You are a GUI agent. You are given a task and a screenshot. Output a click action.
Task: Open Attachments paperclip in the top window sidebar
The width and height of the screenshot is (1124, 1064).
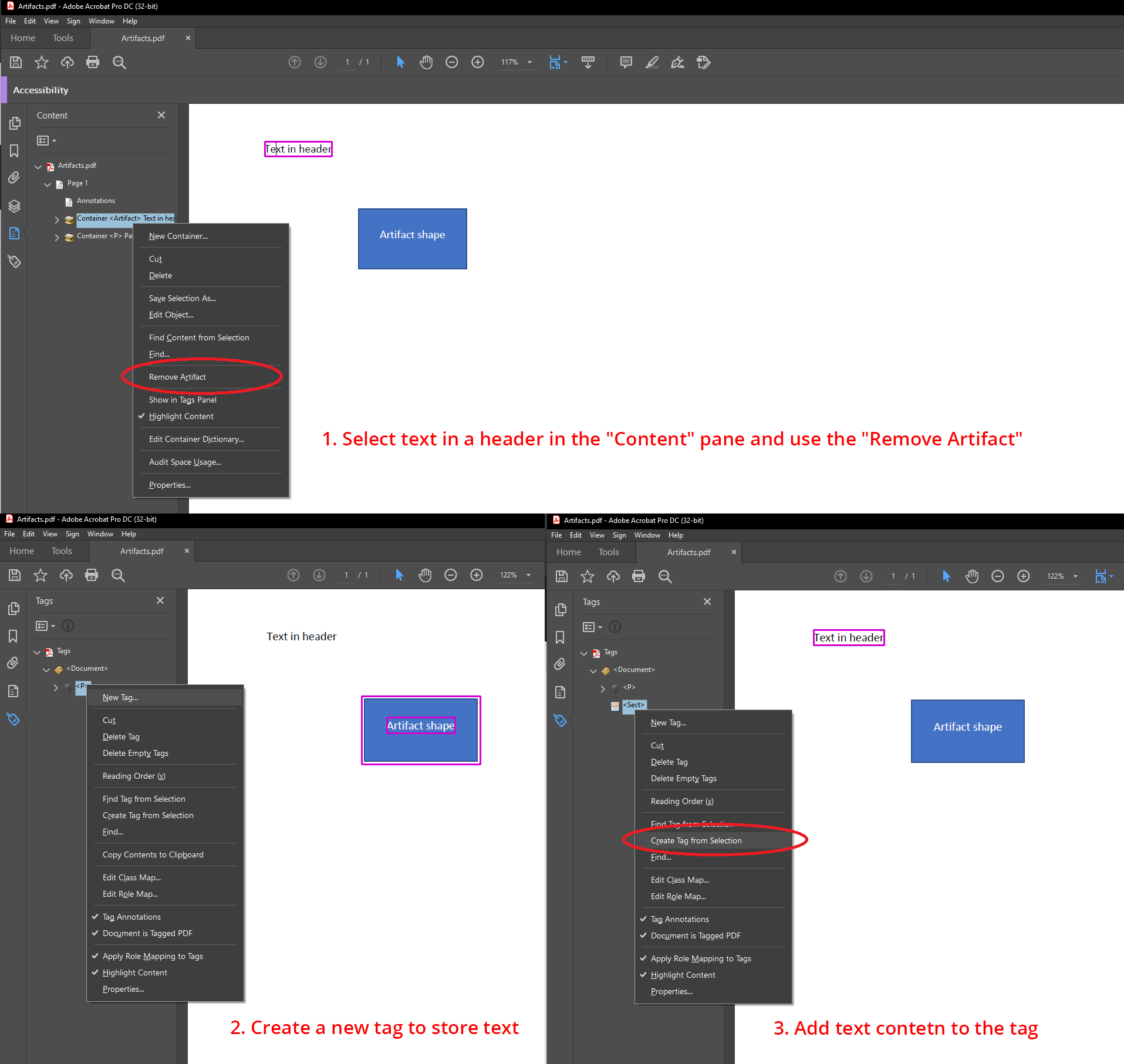pyautogui.click(x=15, y=178)
